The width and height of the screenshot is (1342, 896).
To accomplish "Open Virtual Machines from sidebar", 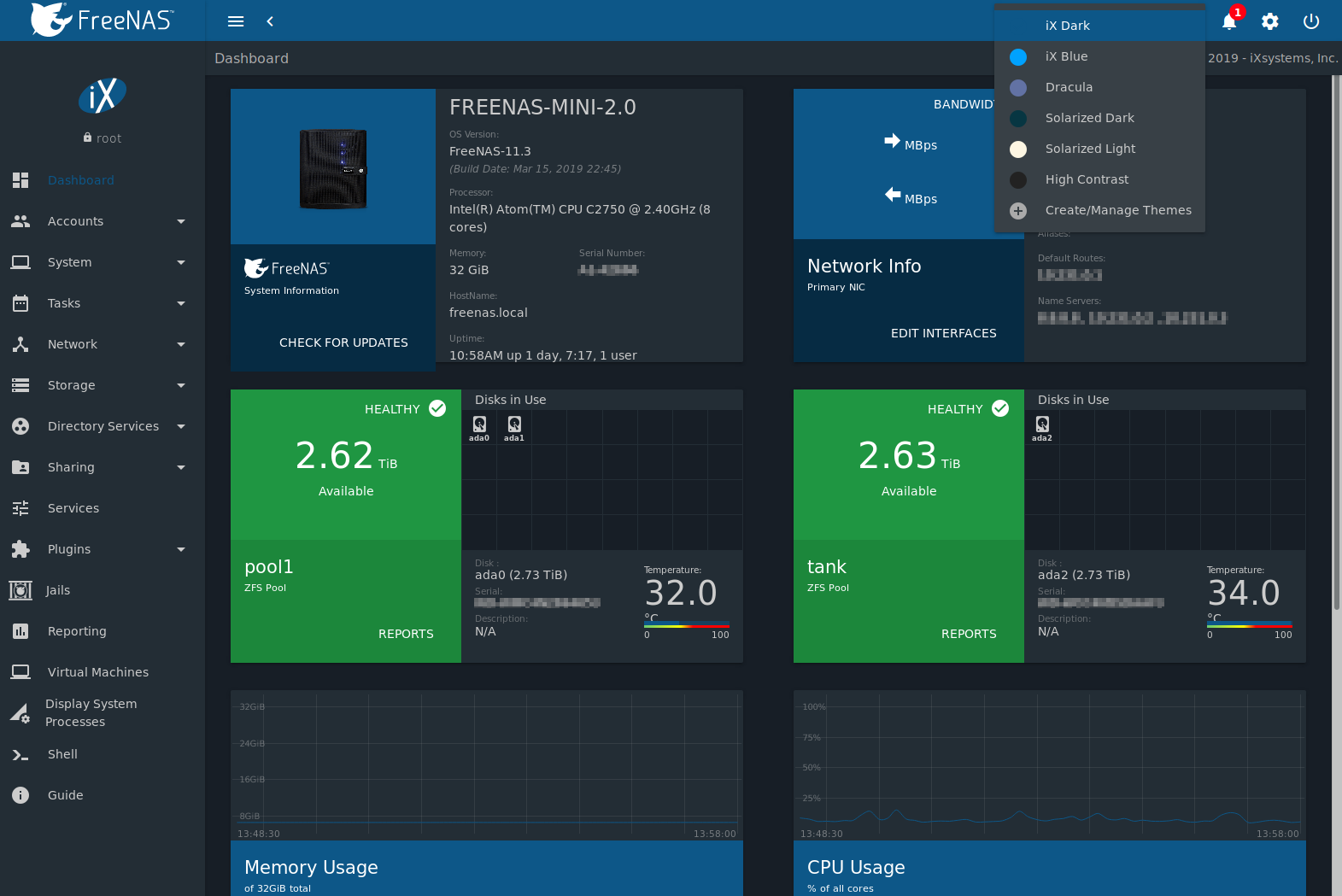I will tap(103, 672).
